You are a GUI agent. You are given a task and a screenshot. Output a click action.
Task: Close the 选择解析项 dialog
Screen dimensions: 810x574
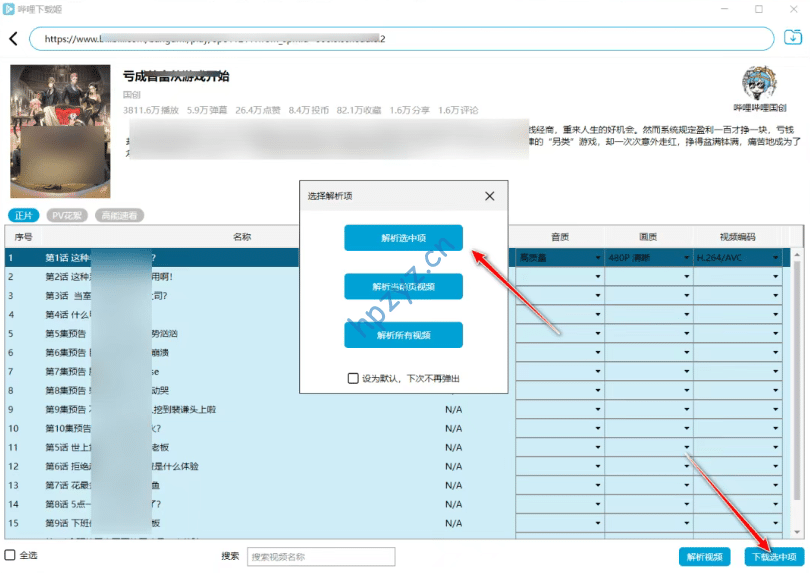coord(489,196)
